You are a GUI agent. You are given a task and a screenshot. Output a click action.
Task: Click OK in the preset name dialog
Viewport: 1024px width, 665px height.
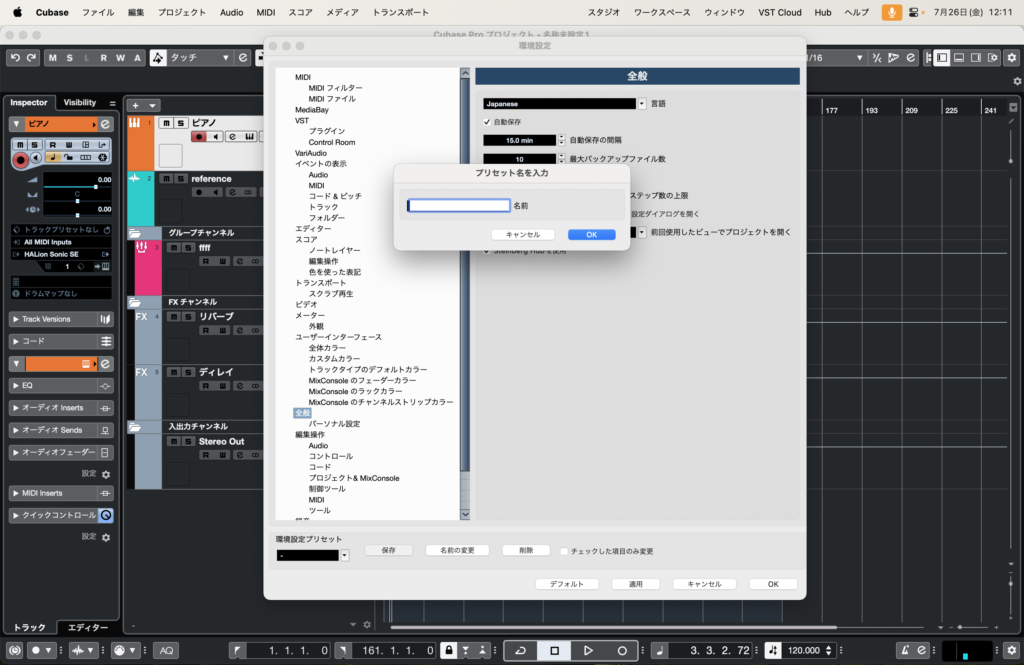pos(591,234)
